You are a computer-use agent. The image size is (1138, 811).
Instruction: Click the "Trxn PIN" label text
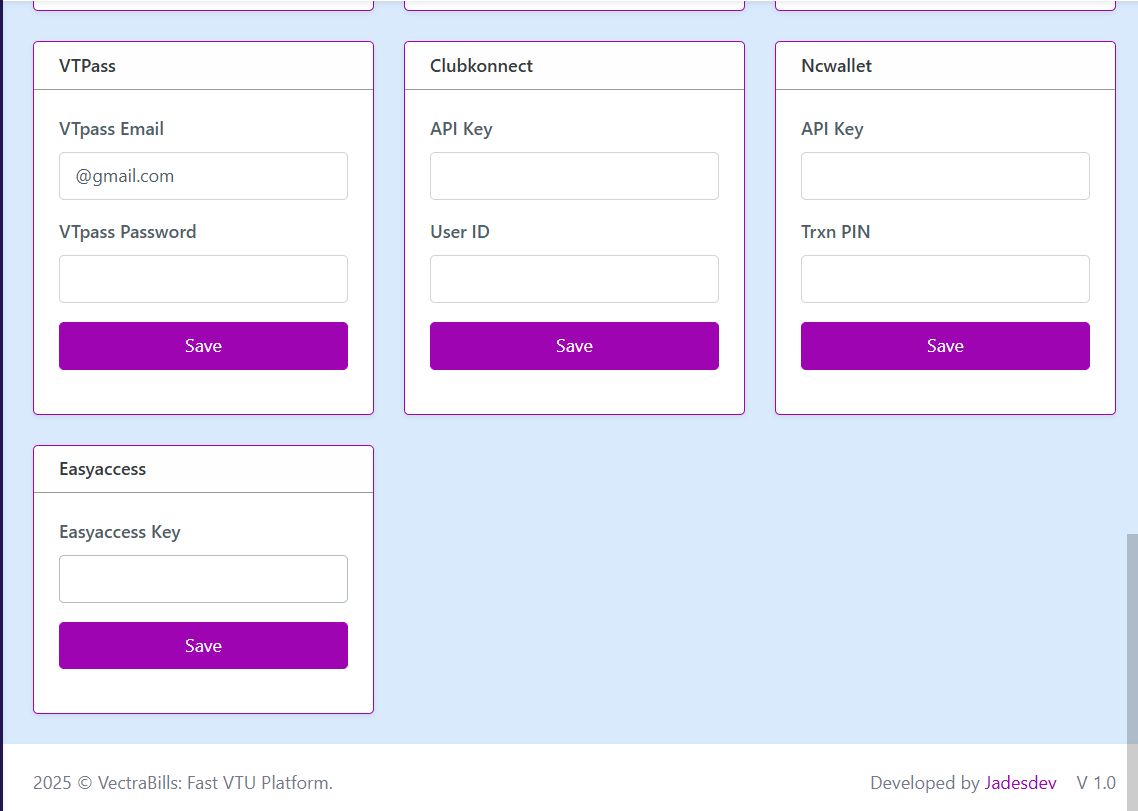click(835, 232)
